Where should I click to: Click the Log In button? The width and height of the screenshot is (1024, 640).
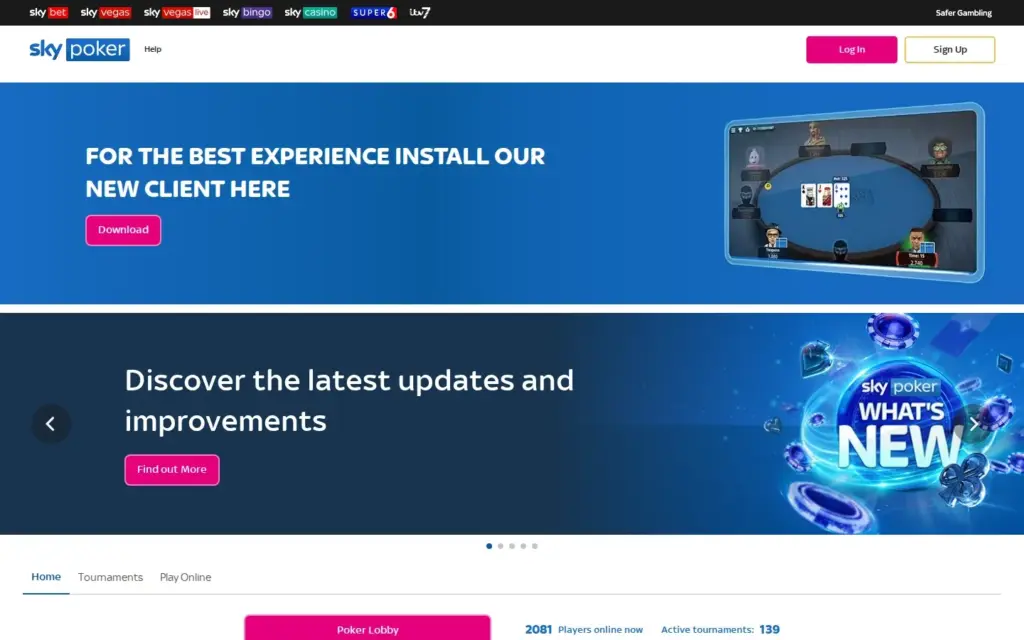pos(852,50)
